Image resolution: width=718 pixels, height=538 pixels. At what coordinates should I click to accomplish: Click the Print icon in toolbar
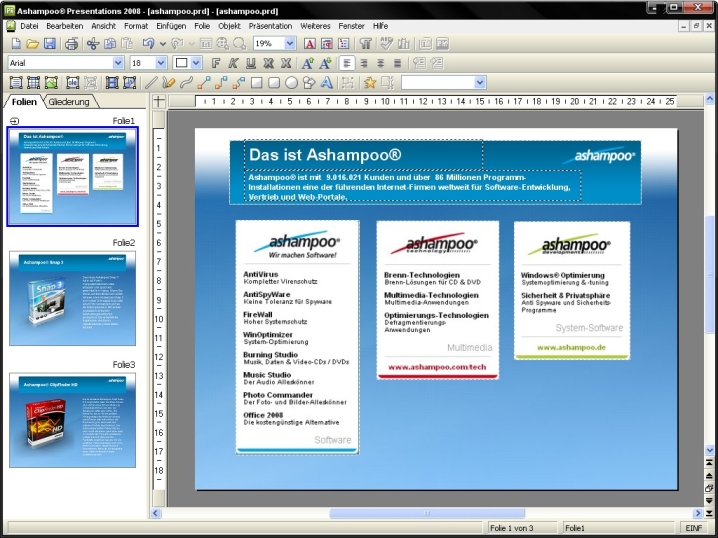(71, 44)
